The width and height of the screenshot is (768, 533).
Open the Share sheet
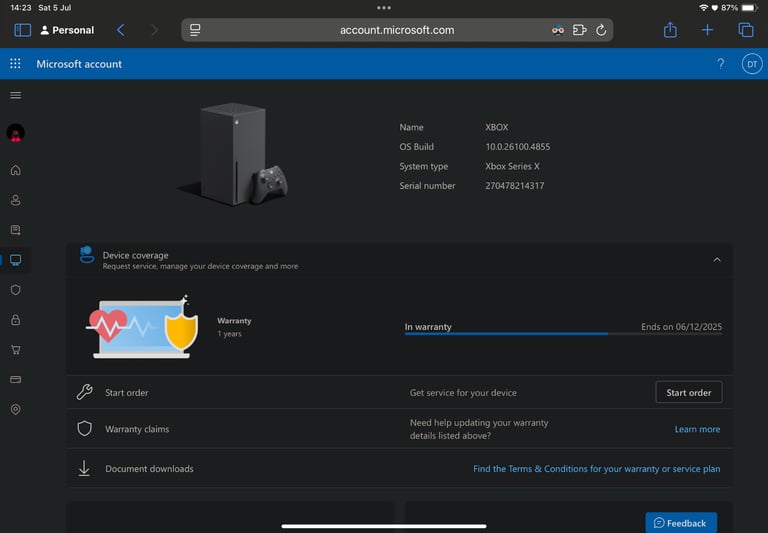pyautogui.click(x=670, y=30)
